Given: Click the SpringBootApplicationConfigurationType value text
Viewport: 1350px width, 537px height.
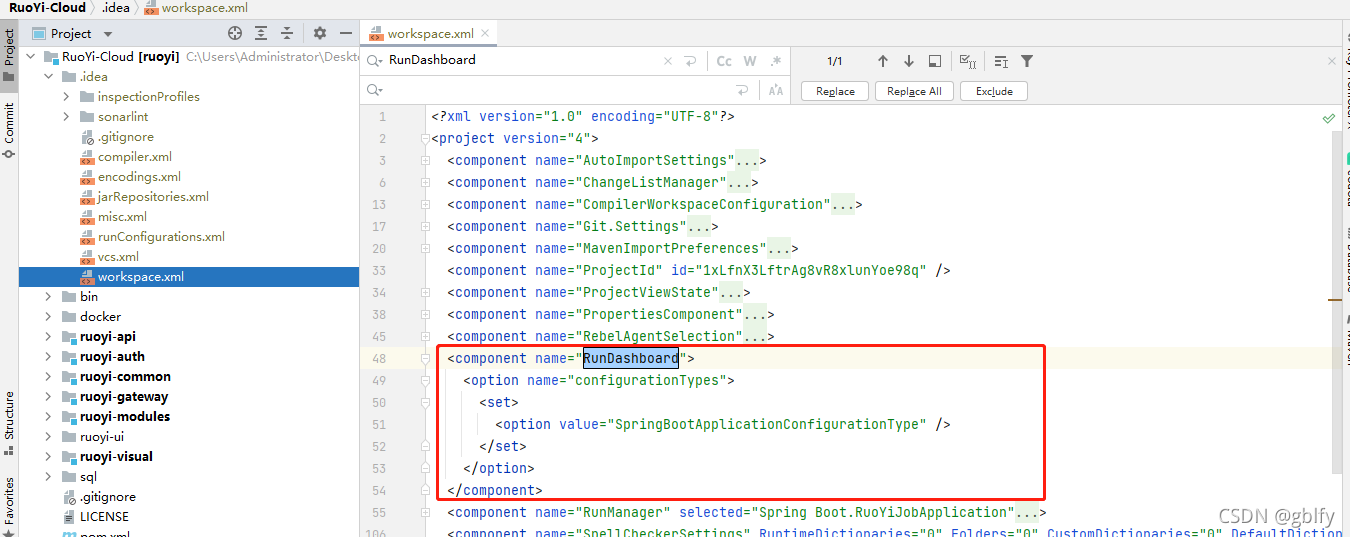Looking at the screenshot, I should (769, 424).
